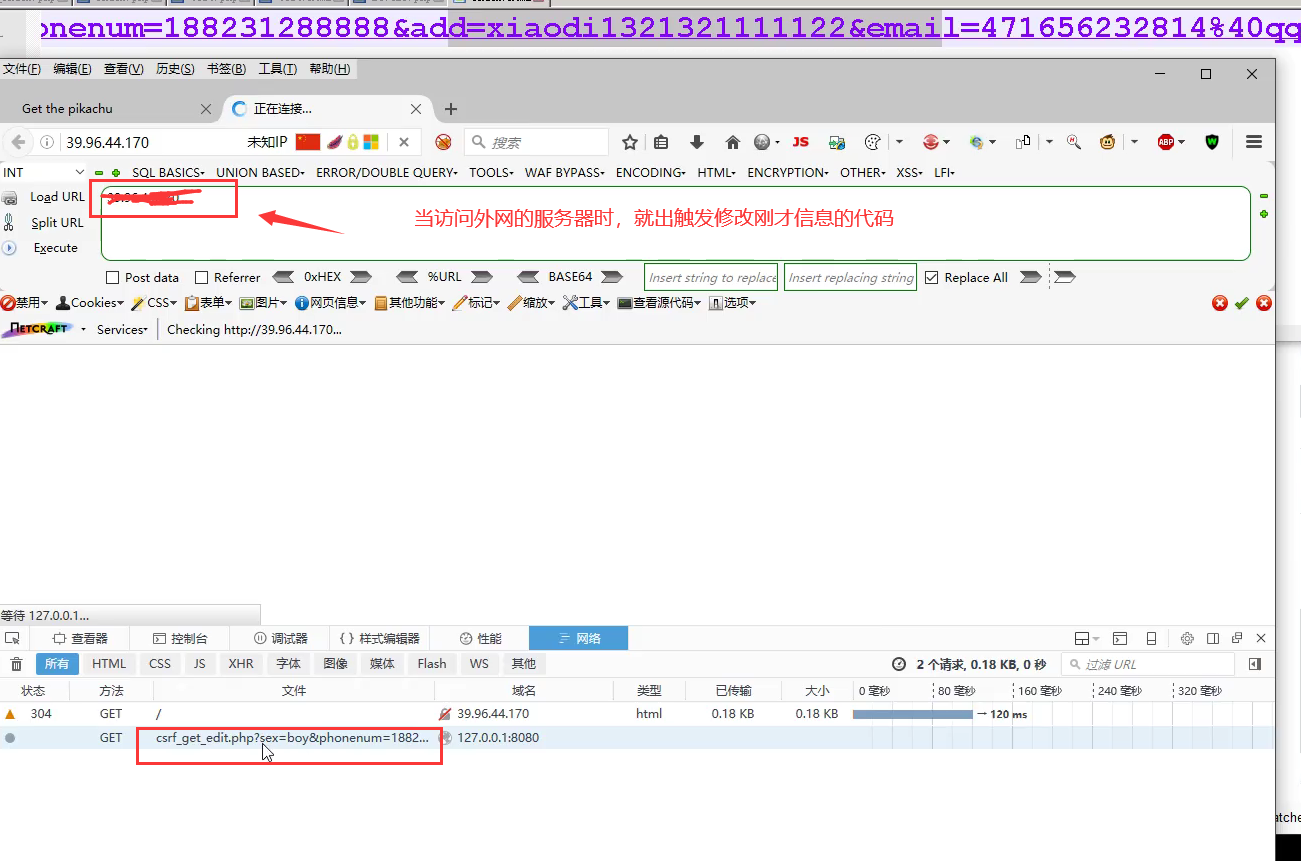Click the HackBar green plus icon

116,173
